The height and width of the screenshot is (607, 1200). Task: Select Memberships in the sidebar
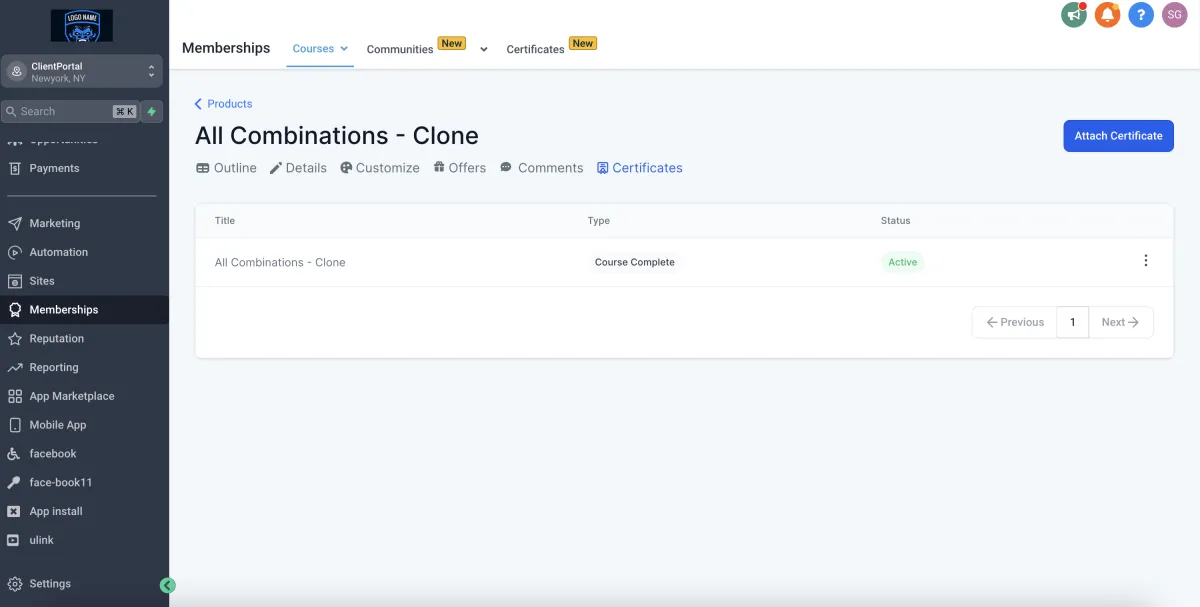coord(84,310)
